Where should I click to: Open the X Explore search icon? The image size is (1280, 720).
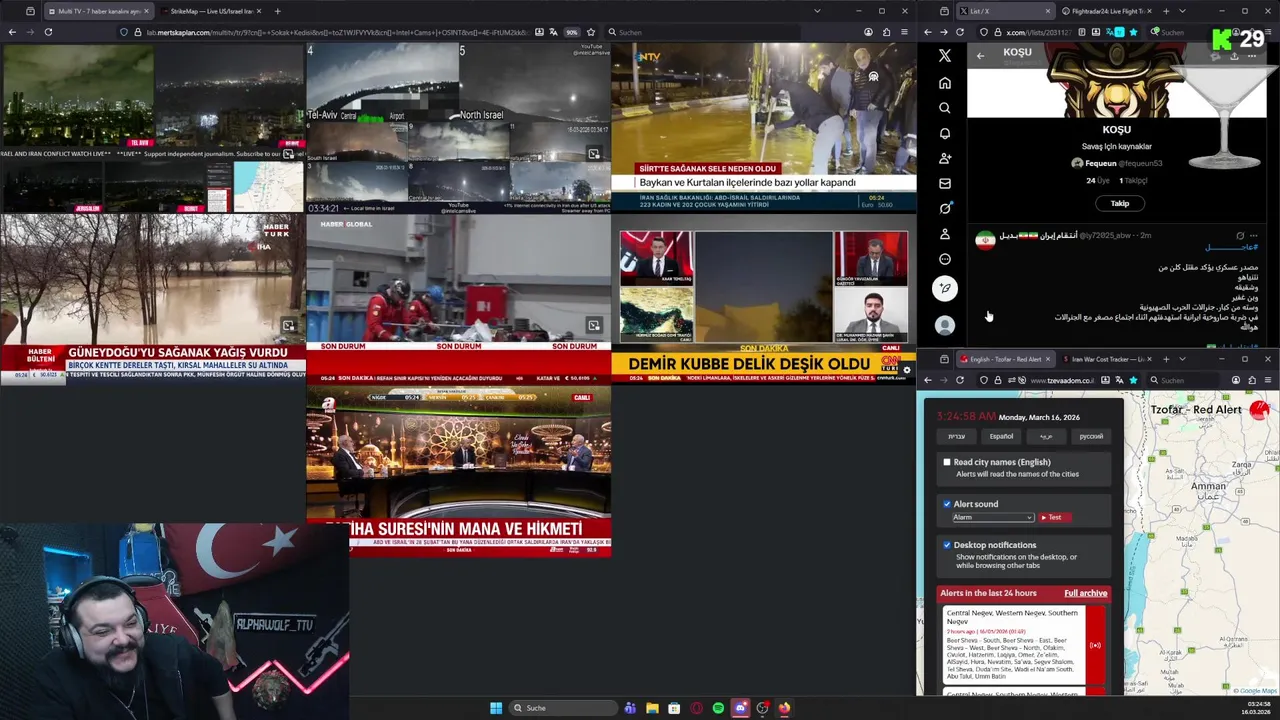tap(944, 108)
